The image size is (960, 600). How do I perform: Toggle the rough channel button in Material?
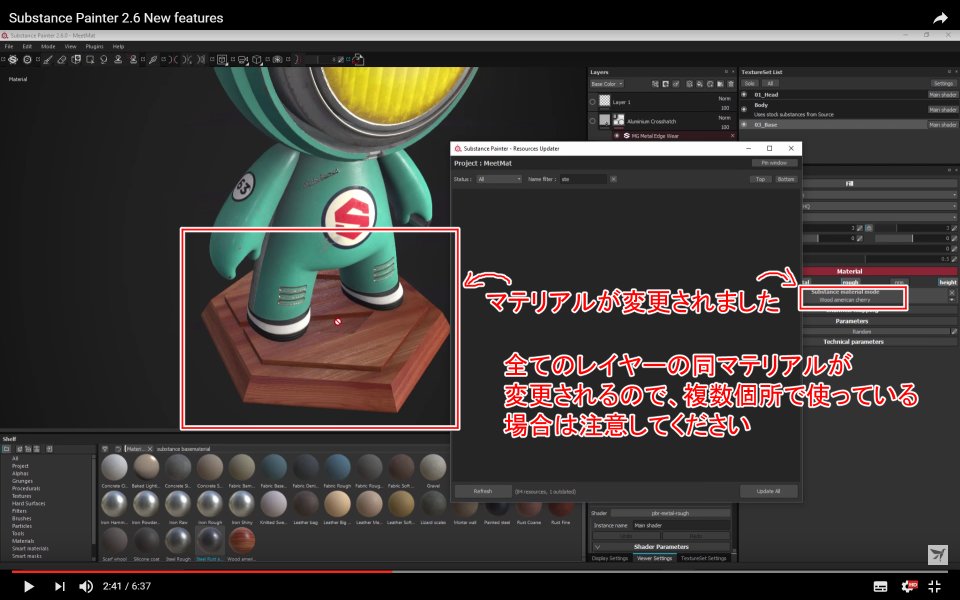[x=850, y=282]
